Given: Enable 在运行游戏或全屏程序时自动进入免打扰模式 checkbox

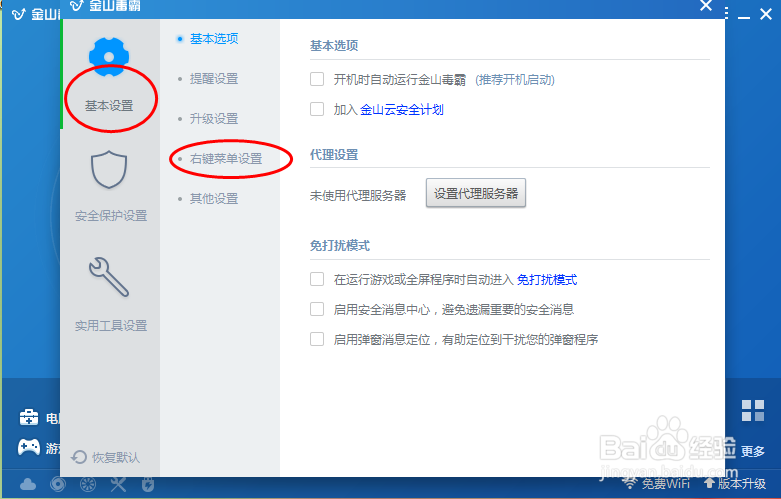Looking at the screenshot, I should point(317,279).
